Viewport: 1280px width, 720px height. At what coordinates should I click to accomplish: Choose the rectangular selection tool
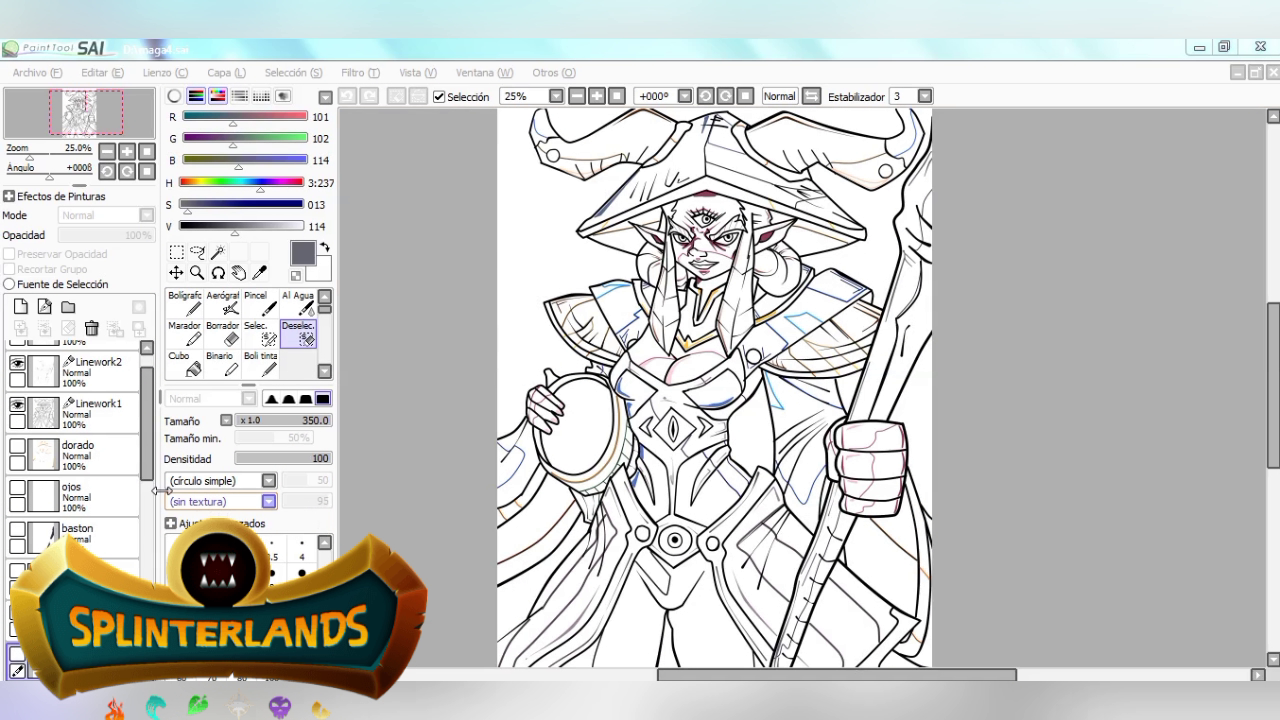click(176, 253)
